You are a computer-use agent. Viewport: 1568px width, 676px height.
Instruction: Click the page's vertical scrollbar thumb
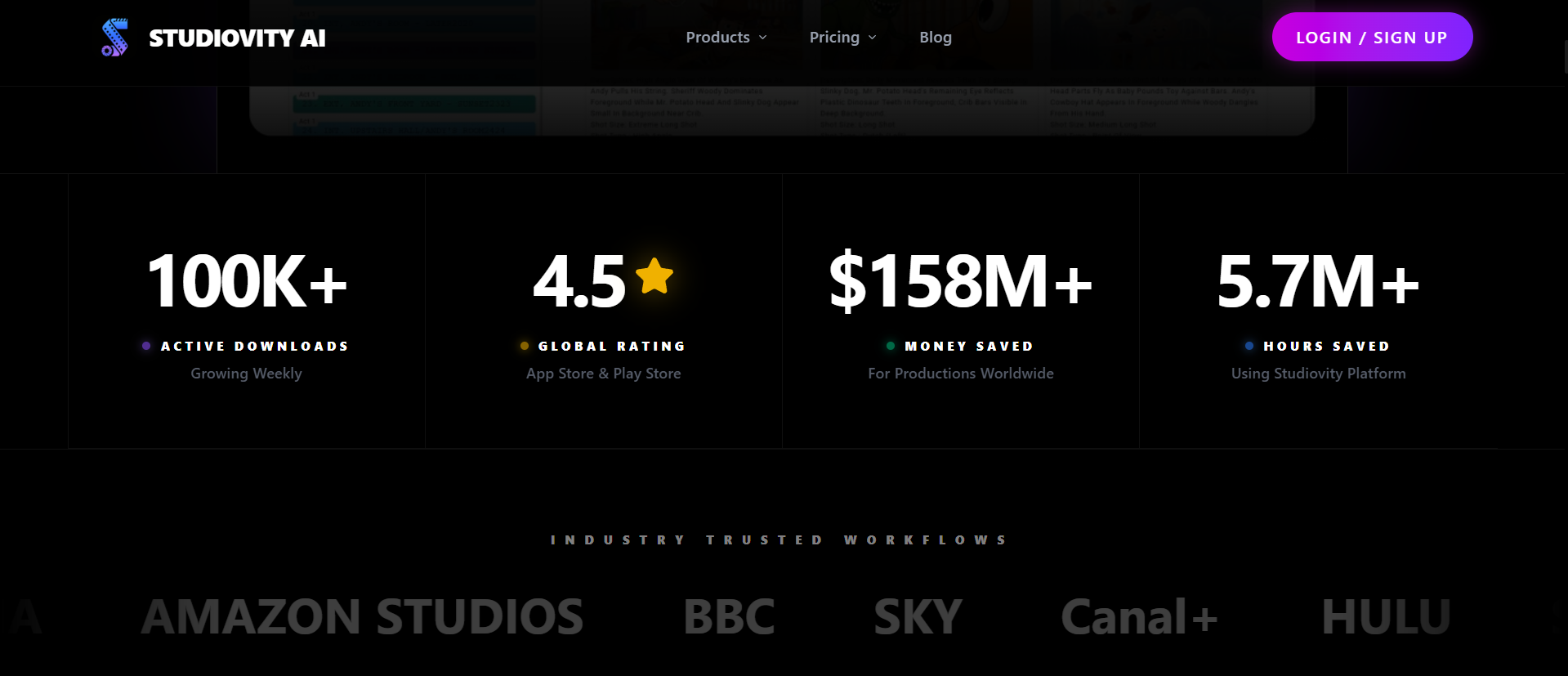[1565, 57]
